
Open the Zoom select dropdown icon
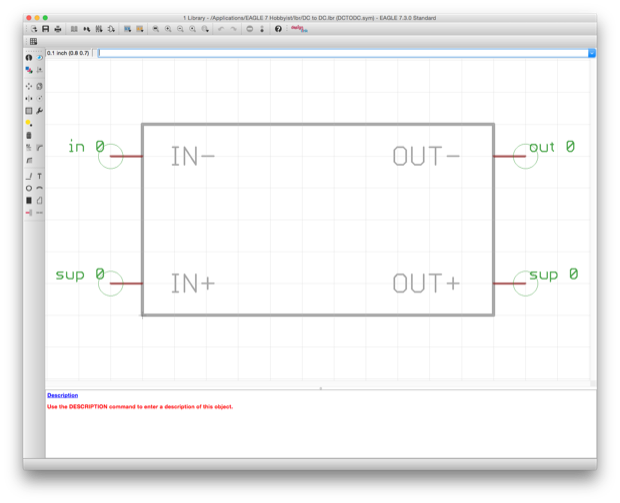(x=205, y=29)
